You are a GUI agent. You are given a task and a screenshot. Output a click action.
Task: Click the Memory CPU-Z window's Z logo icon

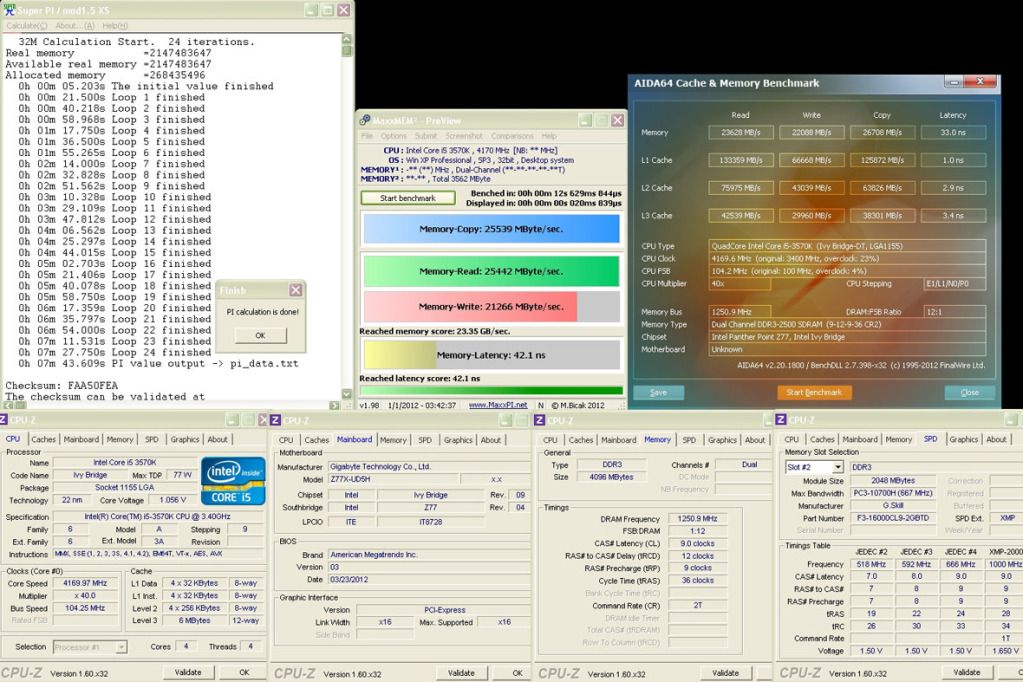point(540,420)
